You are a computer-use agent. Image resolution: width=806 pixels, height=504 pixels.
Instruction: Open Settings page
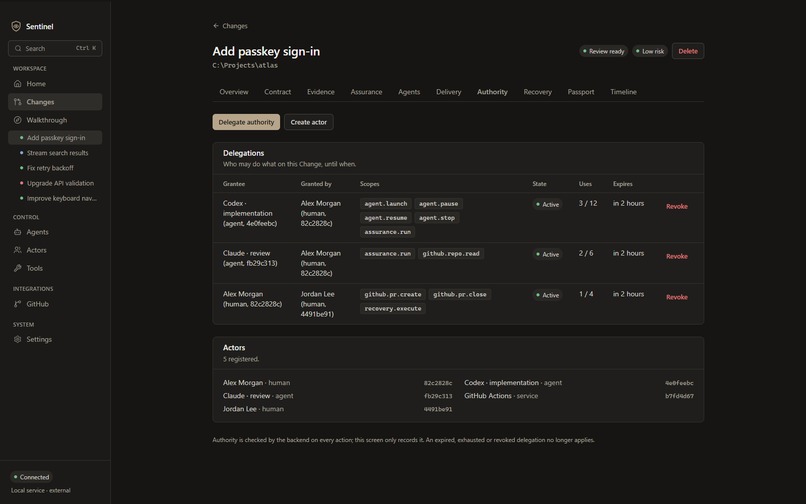55,339
